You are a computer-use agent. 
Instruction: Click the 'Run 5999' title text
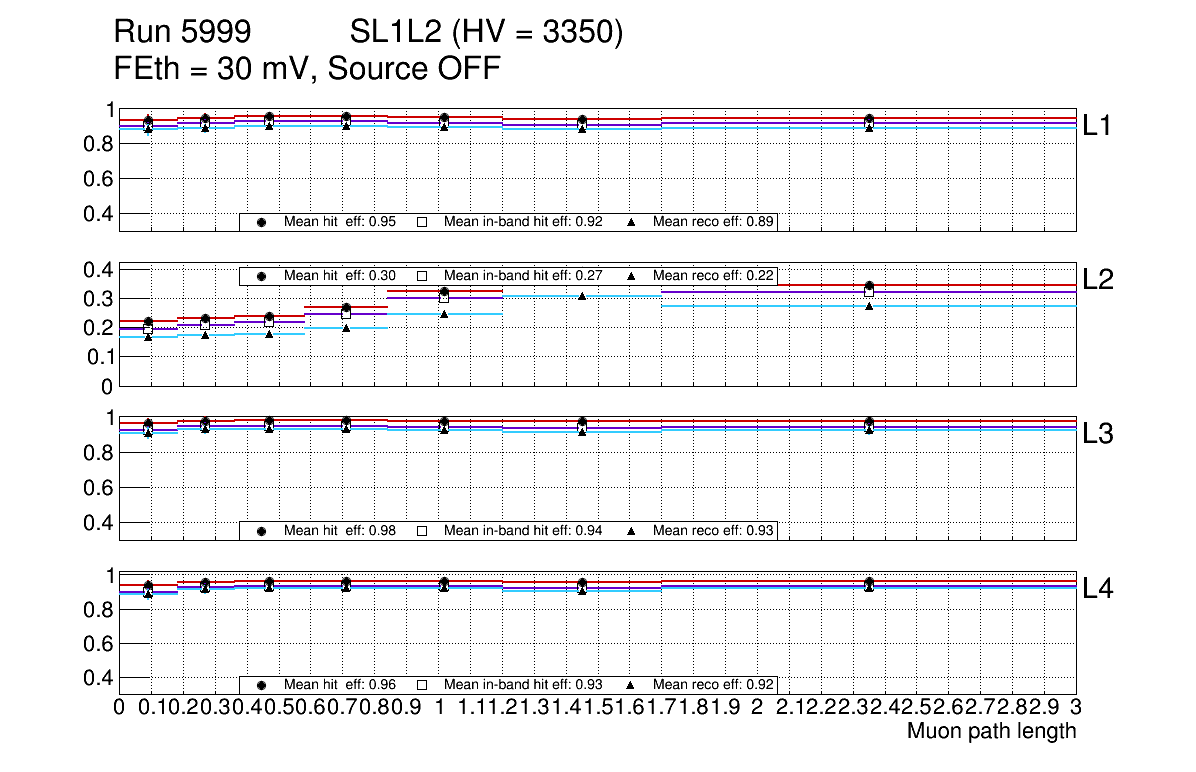[x=181, y=33]
